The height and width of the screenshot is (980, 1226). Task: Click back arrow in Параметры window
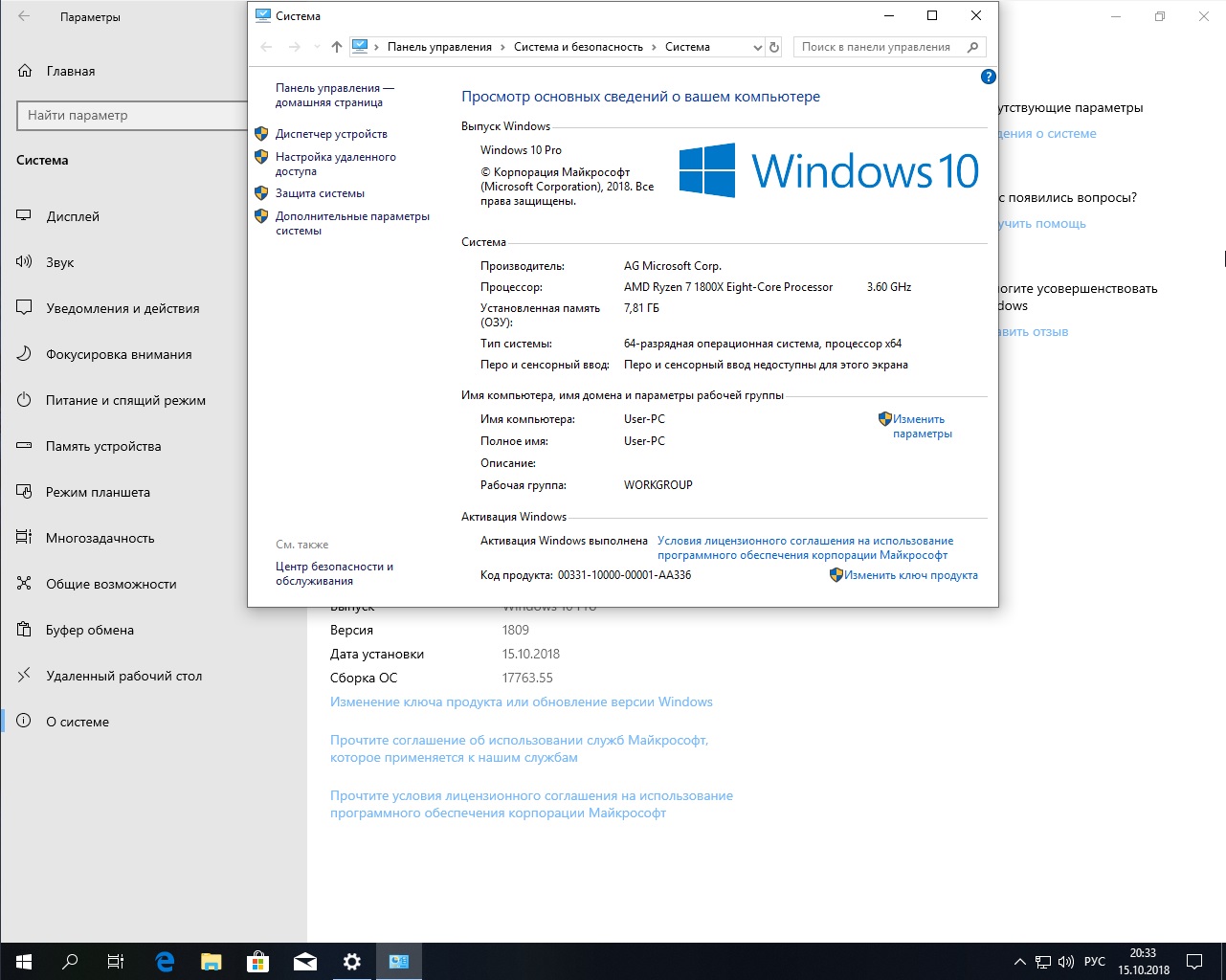24,16
